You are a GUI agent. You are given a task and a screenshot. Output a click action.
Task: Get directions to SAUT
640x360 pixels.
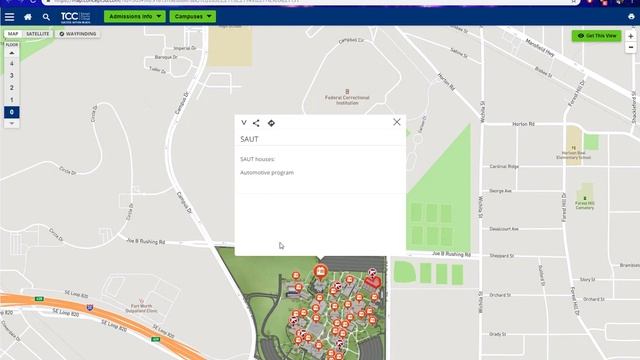[x=271, y=123]
